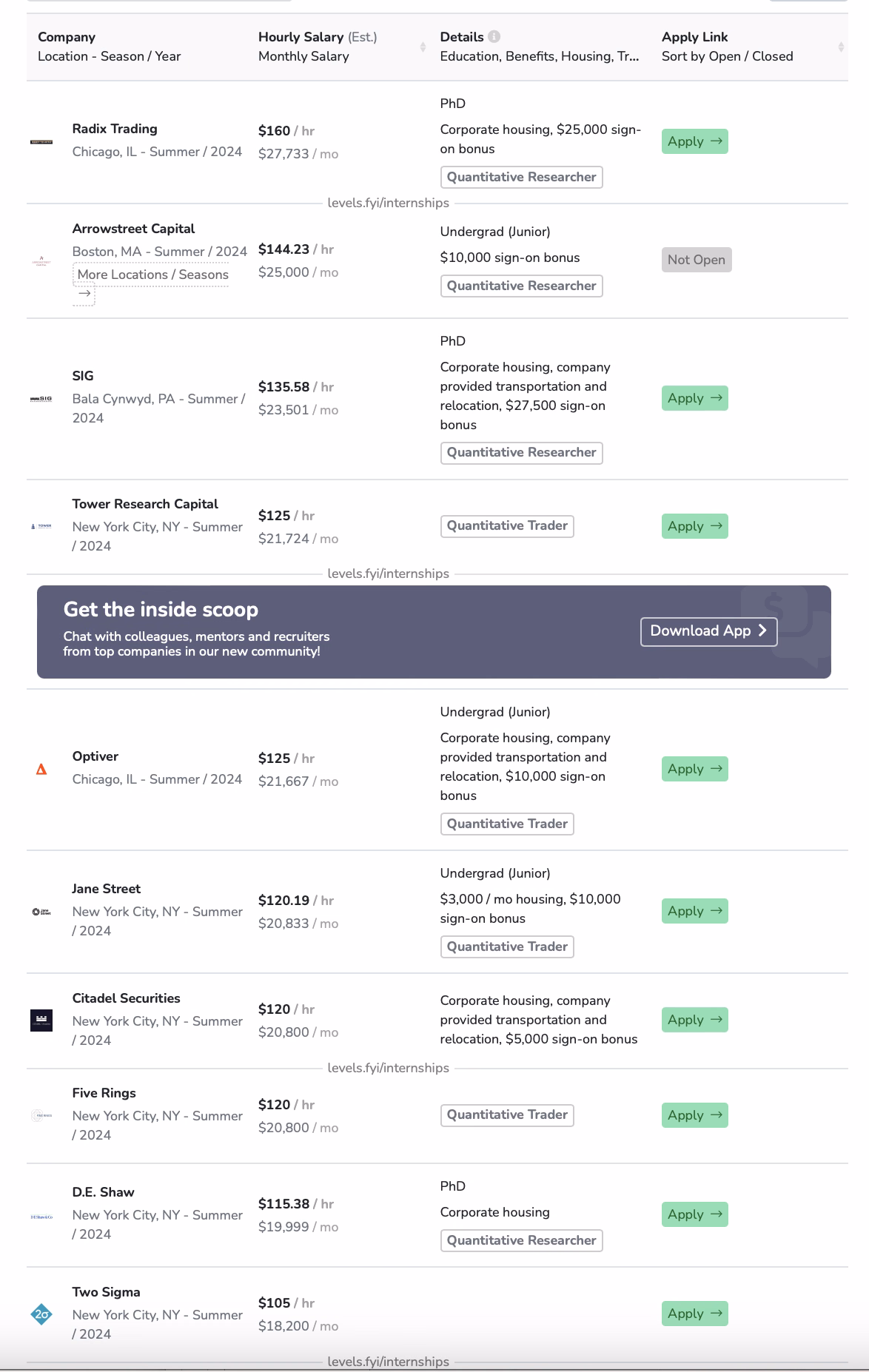The height and width of the screenshot is (1372, 869).
Task: Click the Radix Trading company logo
Action: (41, 141)
